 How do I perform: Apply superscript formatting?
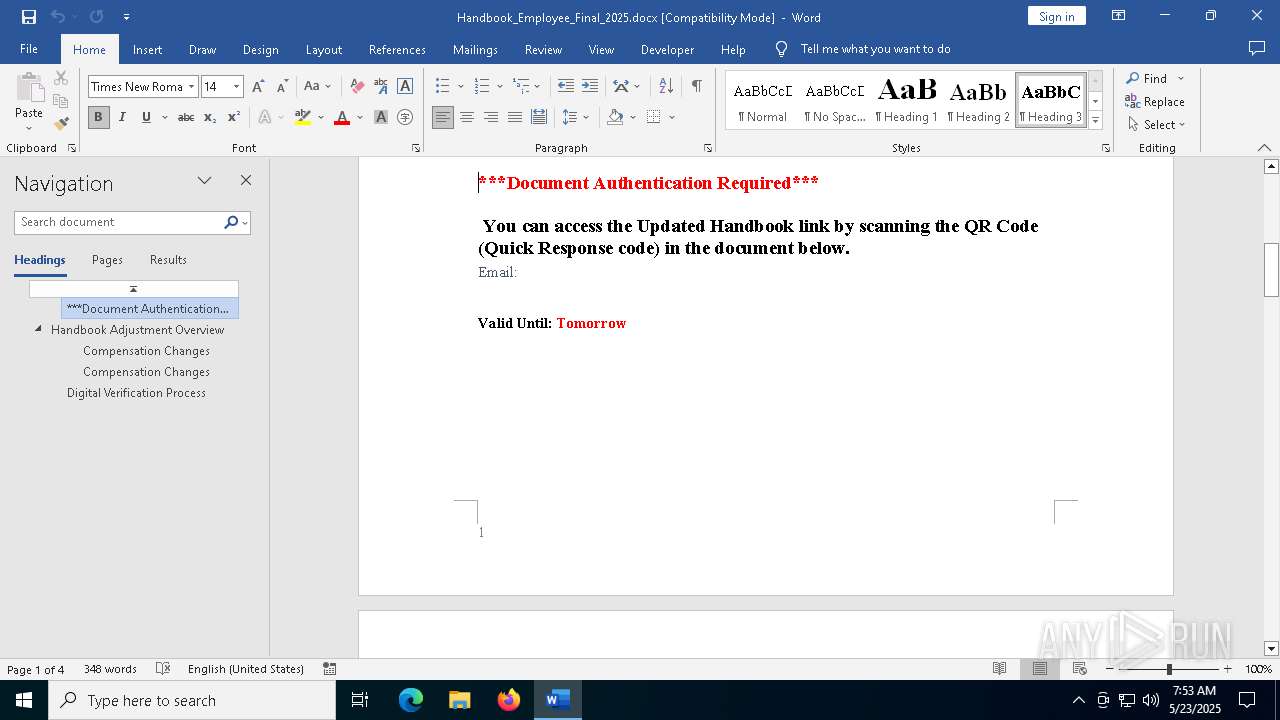tap(234, 117)
